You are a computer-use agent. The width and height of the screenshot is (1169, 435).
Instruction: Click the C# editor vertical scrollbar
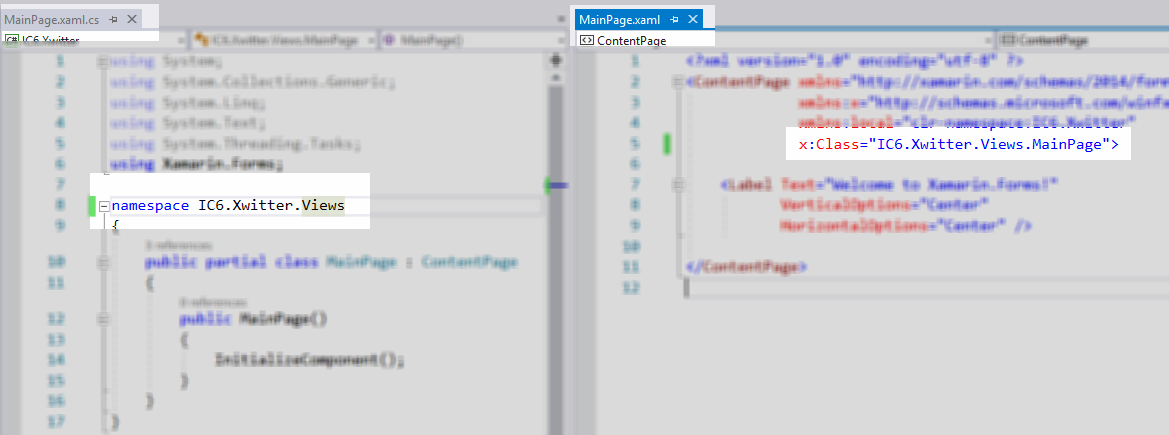tap(556, 250)
